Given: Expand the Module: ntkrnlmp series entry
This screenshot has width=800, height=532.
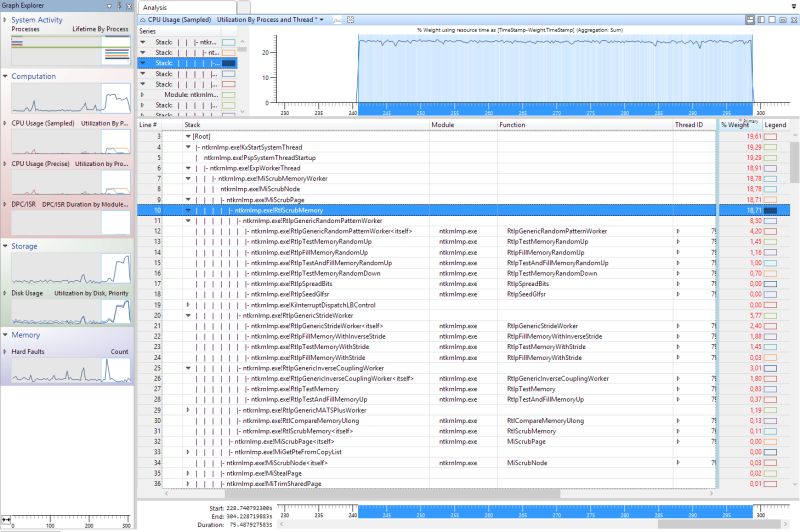Looking at the screenshot, I should [x=143, y=94].
